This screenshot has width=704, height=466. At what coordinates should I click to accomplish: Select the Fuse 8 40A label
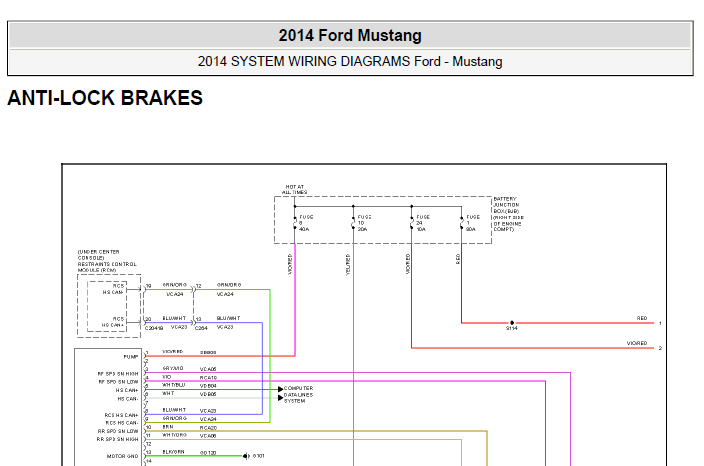click(x=306, y=223)
